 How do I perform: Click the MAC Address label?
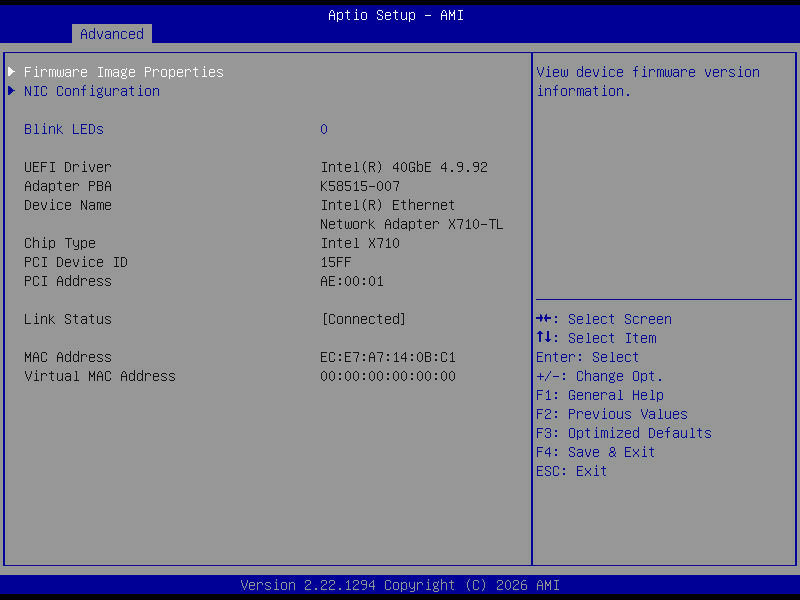(x=67, y=357)
